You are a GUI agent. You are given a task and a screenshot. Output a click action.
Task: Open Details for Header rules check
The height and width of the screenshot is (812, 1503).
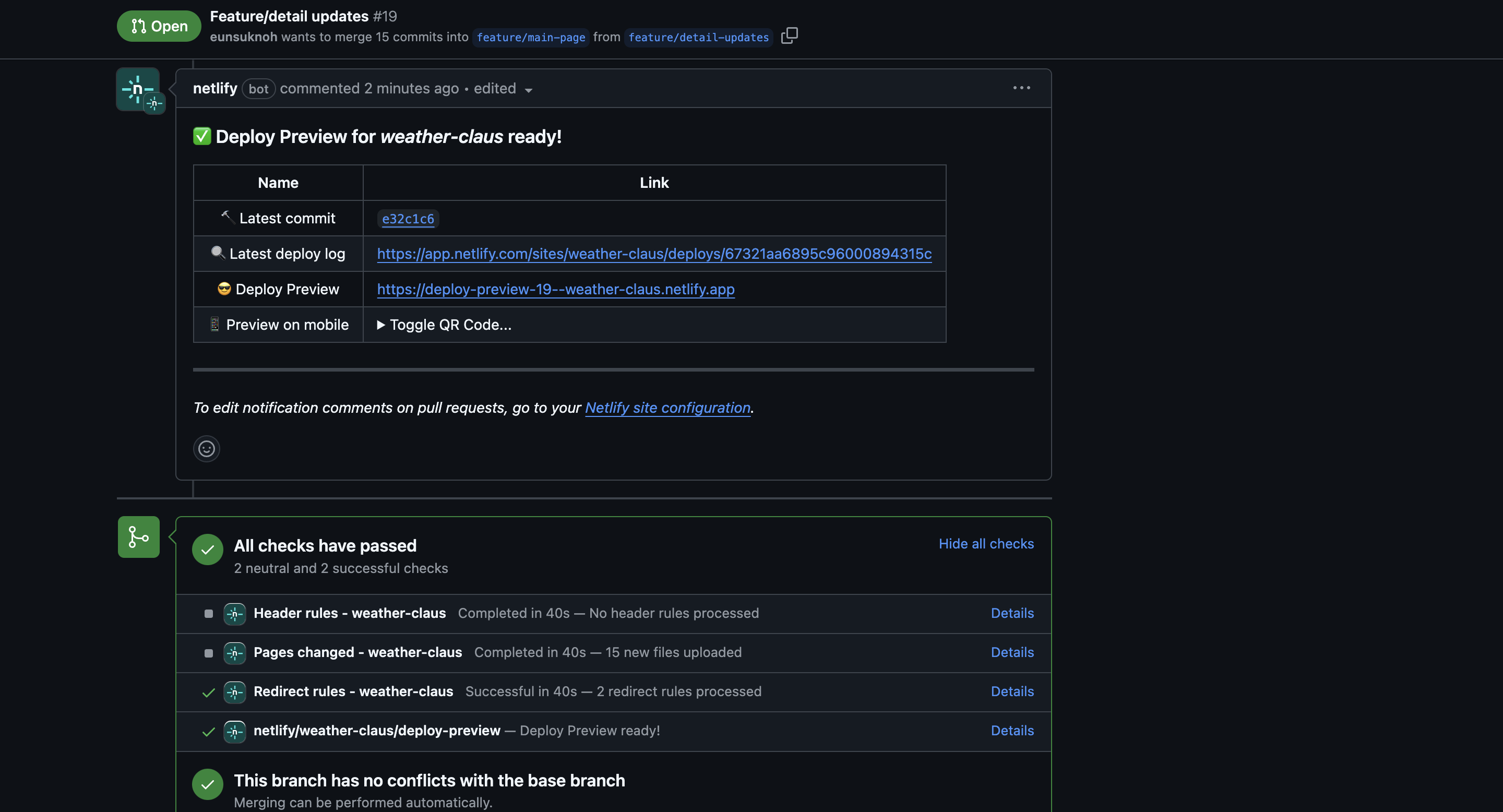tap(1012, 613)
